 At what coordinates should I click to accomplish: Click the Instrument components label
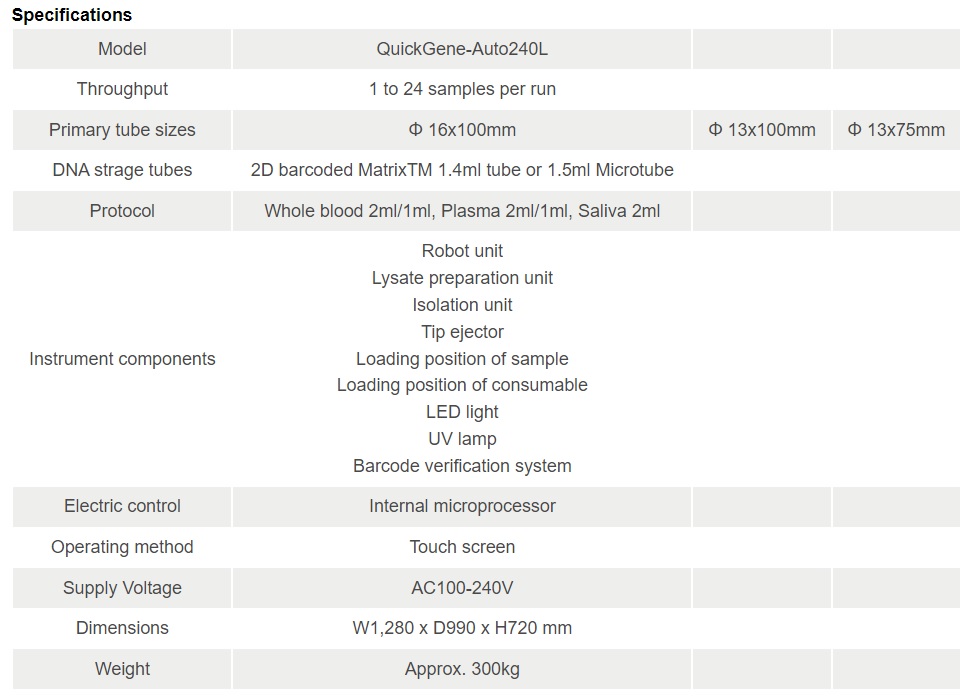122,359
